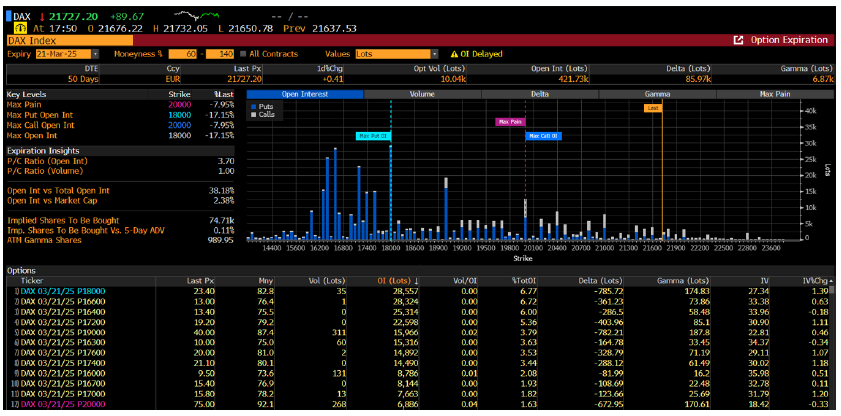Screen dimensions: 841x416
Task: Click the Max Put Open Int strike 18000
Action: pyautogui.click(x=180, y=115)
